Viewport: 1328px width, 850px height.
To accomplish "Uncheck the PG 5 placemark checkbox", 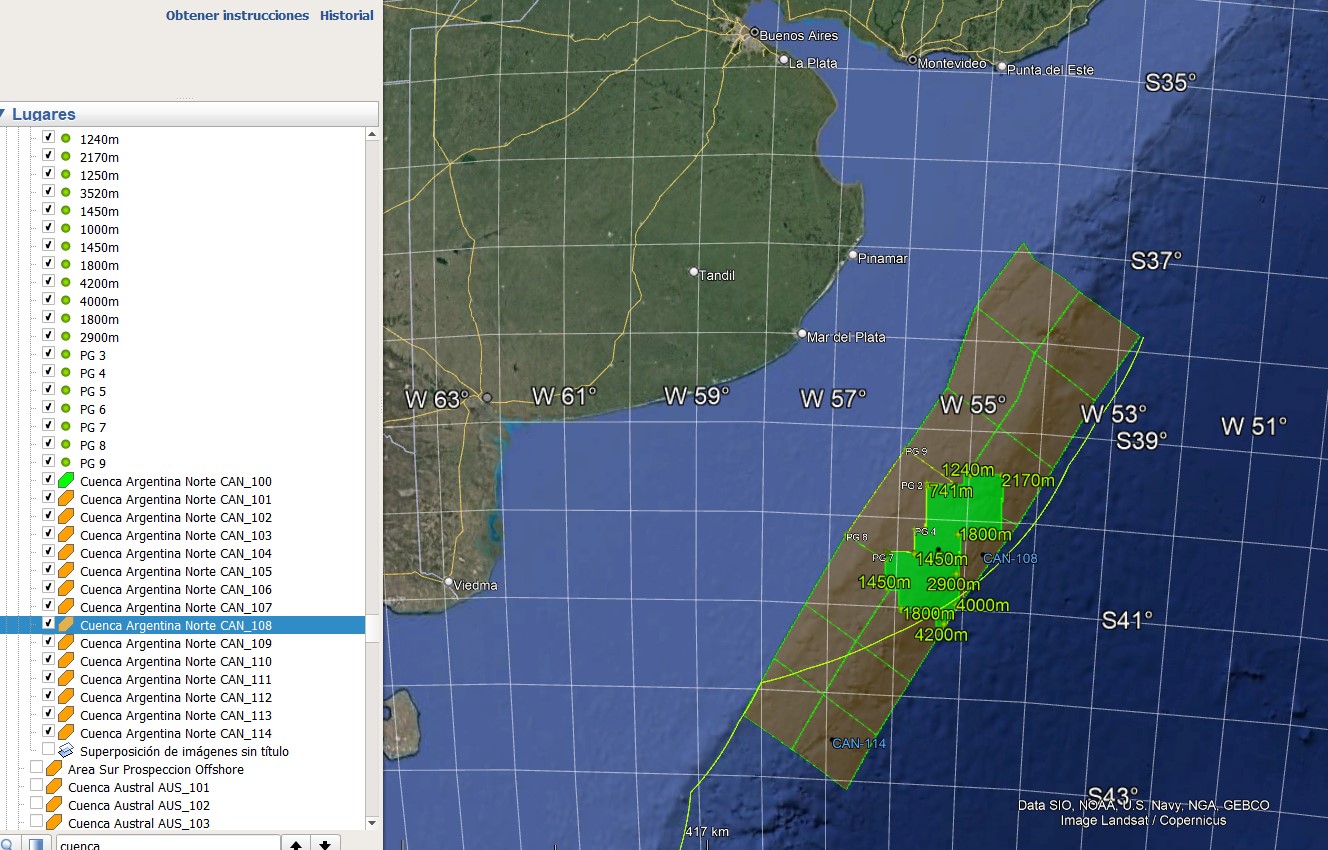I will pyautogui.click(x=48, y=390).
